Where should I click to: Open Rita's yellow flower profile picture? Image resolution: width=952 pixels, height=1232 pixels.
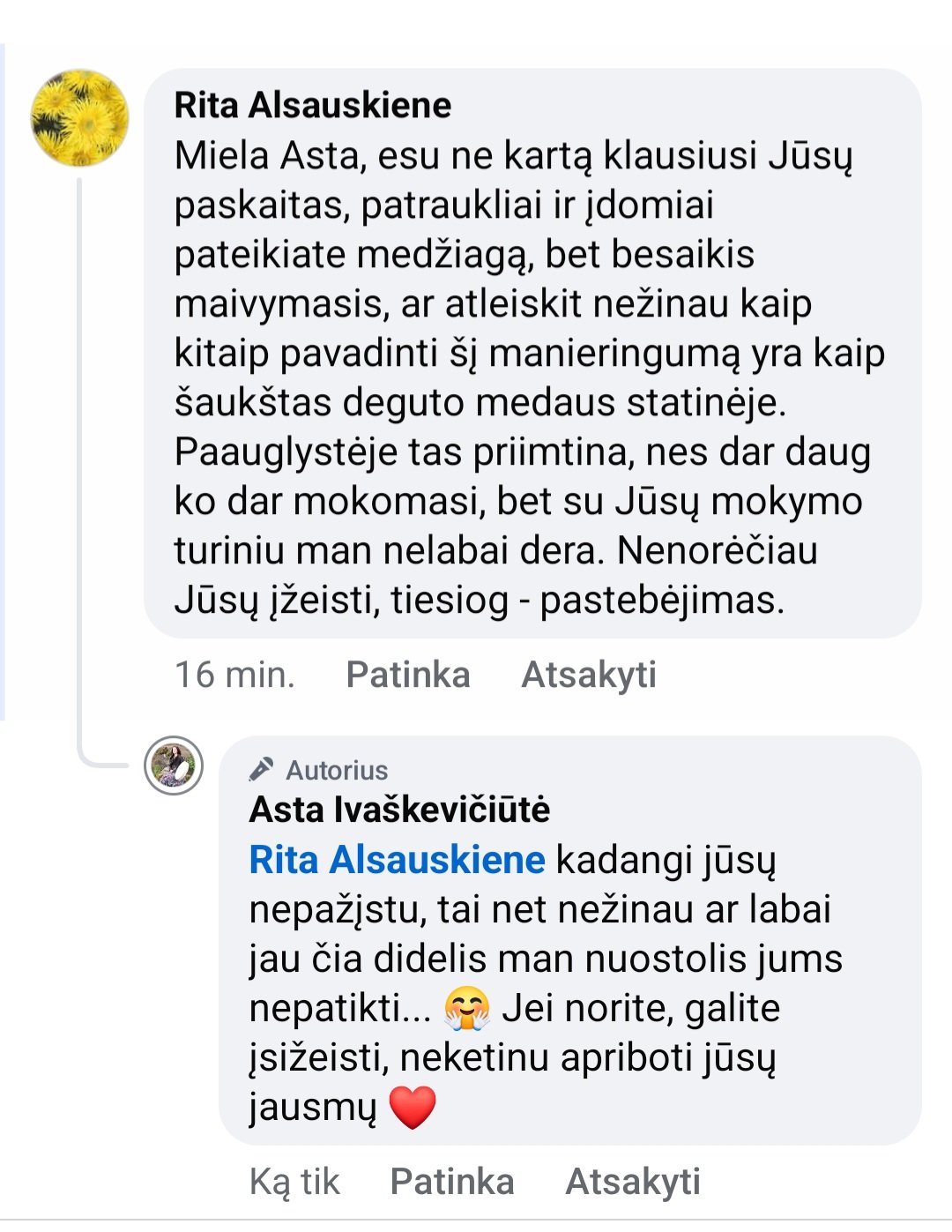tap(79, 118)
